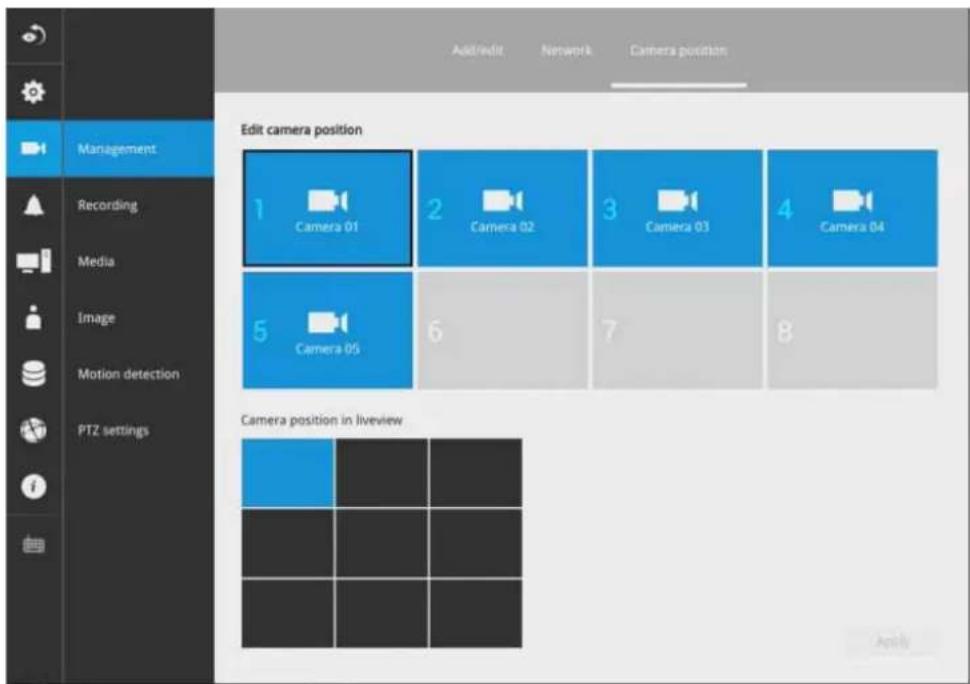Open the alarm bell icon
970x684 pixels.
[33, 205]
